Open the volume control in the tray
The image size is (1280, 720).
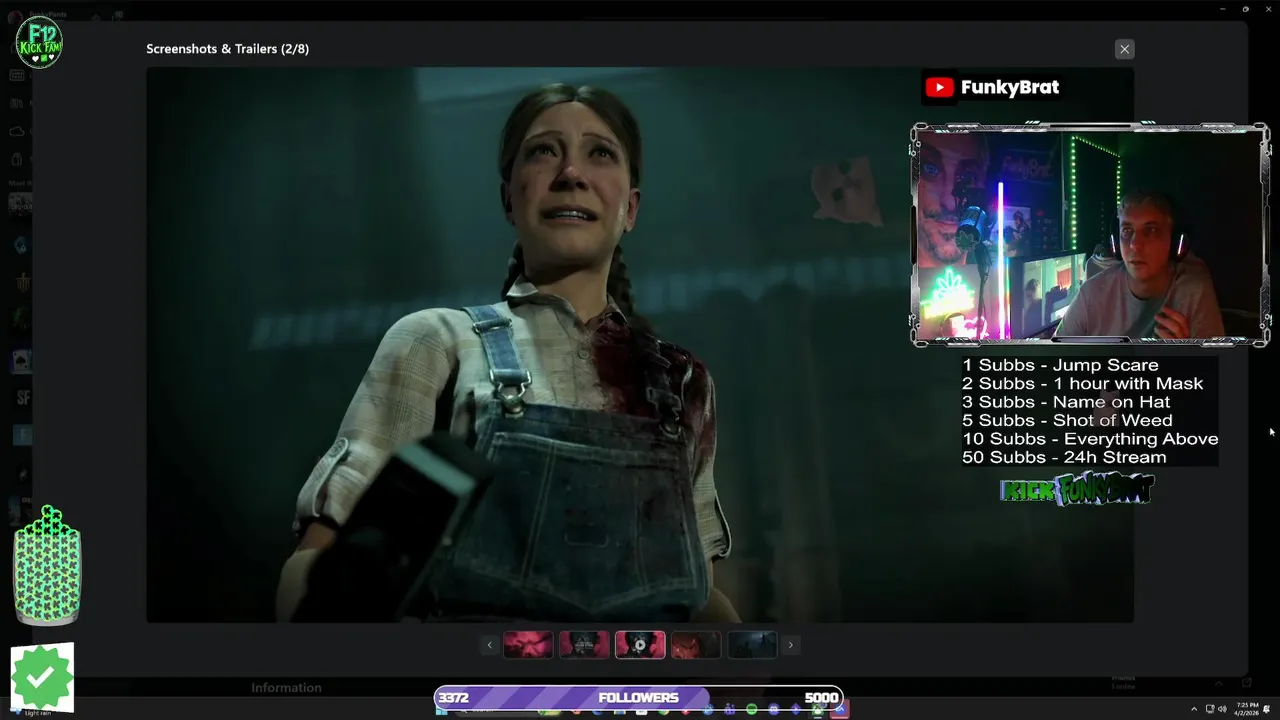tap(1222, 709)
